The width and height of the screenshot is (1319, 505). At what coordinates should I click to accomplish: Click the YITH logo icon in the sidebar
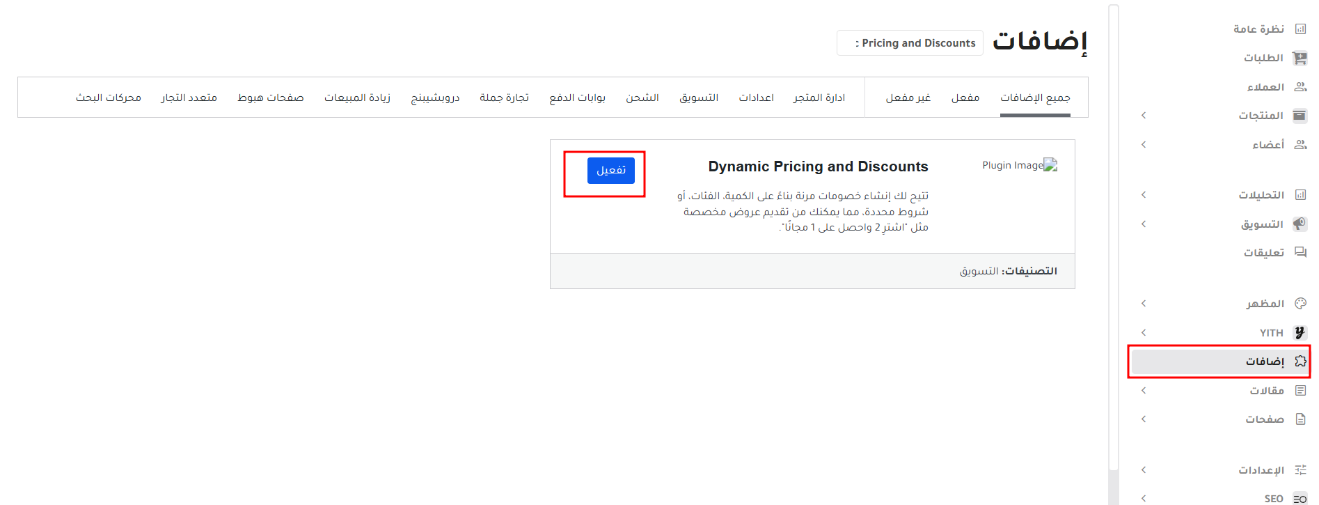pyautogui.click(x=1301, y=332)
